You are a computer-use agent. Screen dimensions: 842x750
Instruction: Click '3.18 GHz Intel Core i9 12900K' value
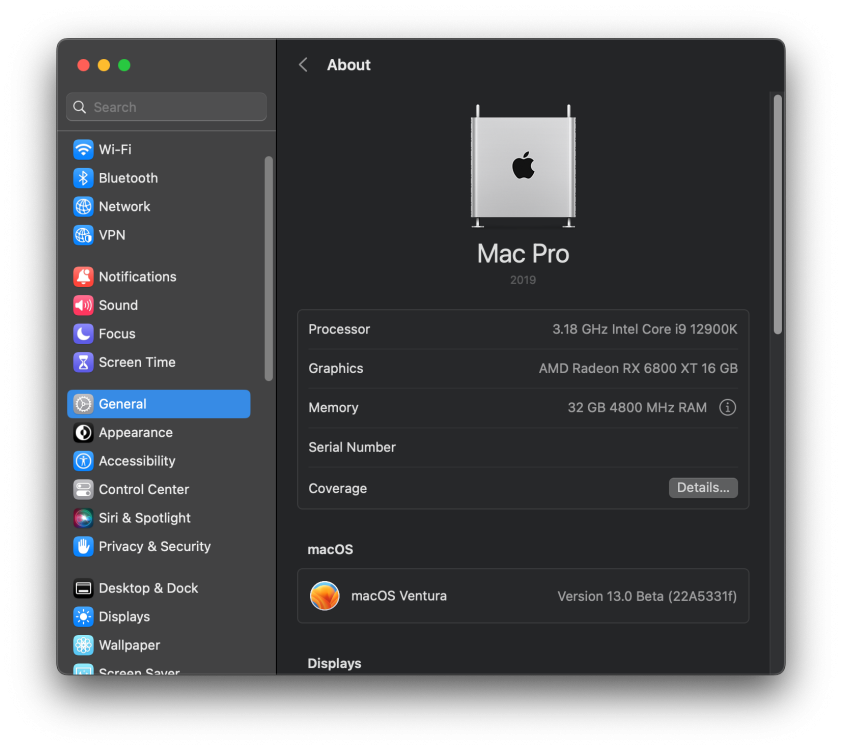645,329
